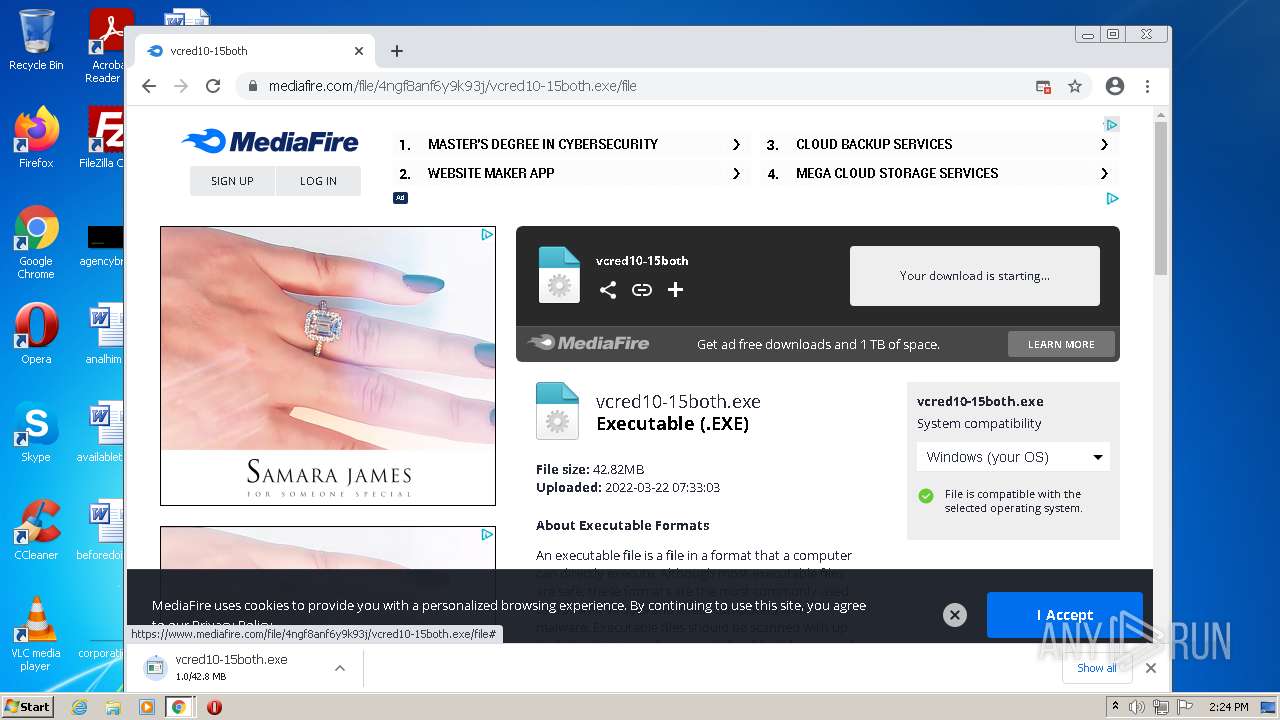Click the MediaFire logo at page top
1280x720 pixels.
click(270, 142)
